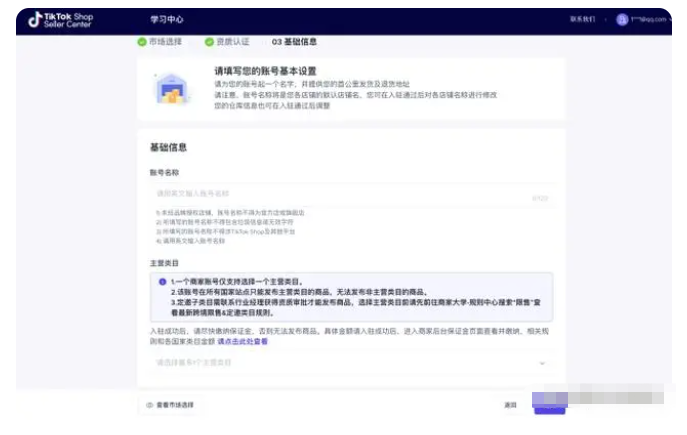Click the user avatar icon
Screen dimensions: 687x435
(621, 19)
